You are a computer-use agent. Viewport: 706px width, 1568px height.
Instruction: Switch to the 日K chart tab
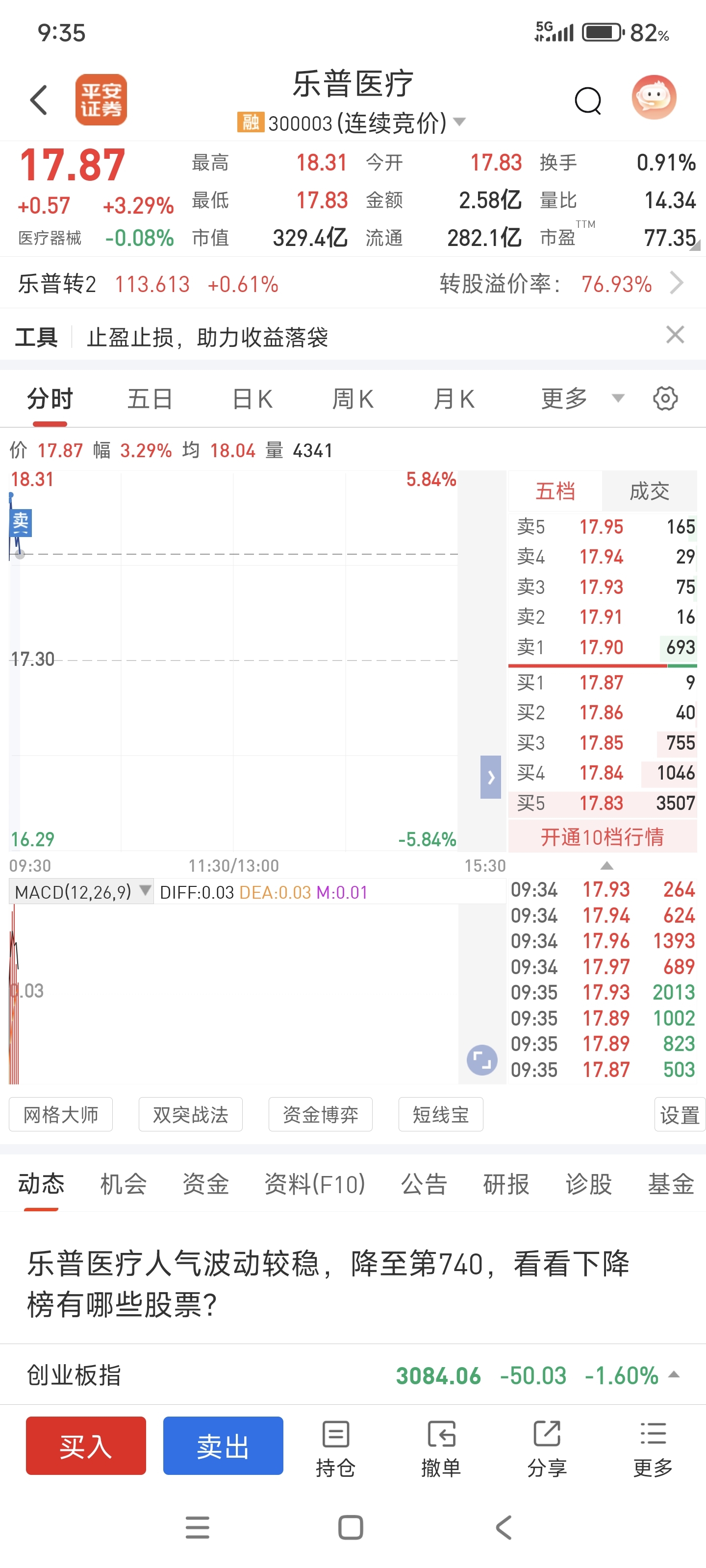252,399
